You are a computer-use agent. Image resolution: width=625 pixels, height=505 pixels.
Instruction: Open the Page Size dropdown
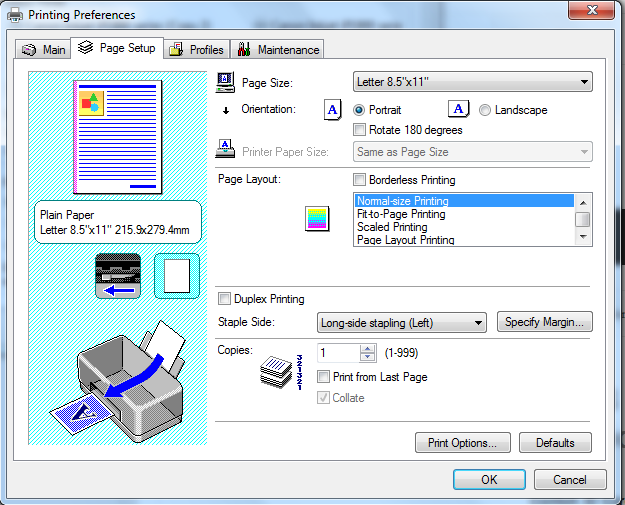[x=473, y=82]
